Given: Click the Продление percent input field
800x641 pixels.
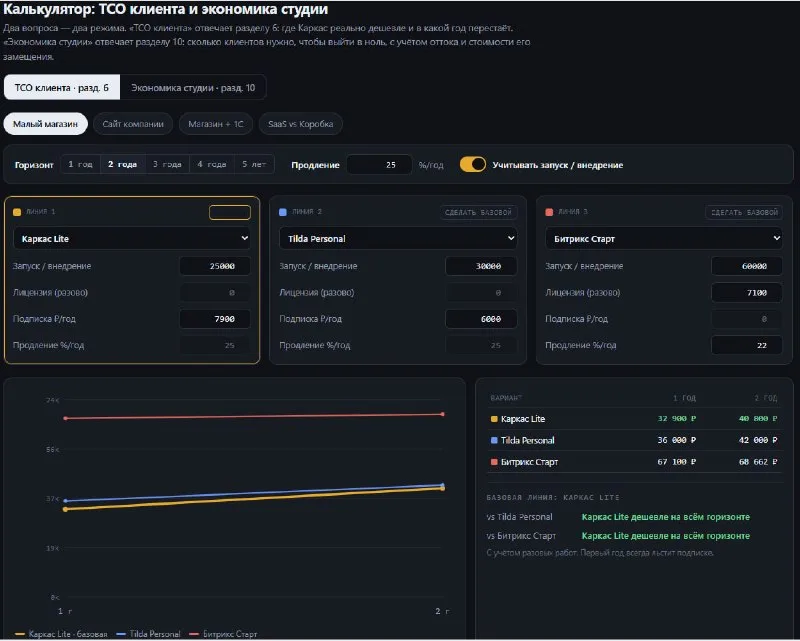Looking at the screenshot, I should [x=379, y=164].
